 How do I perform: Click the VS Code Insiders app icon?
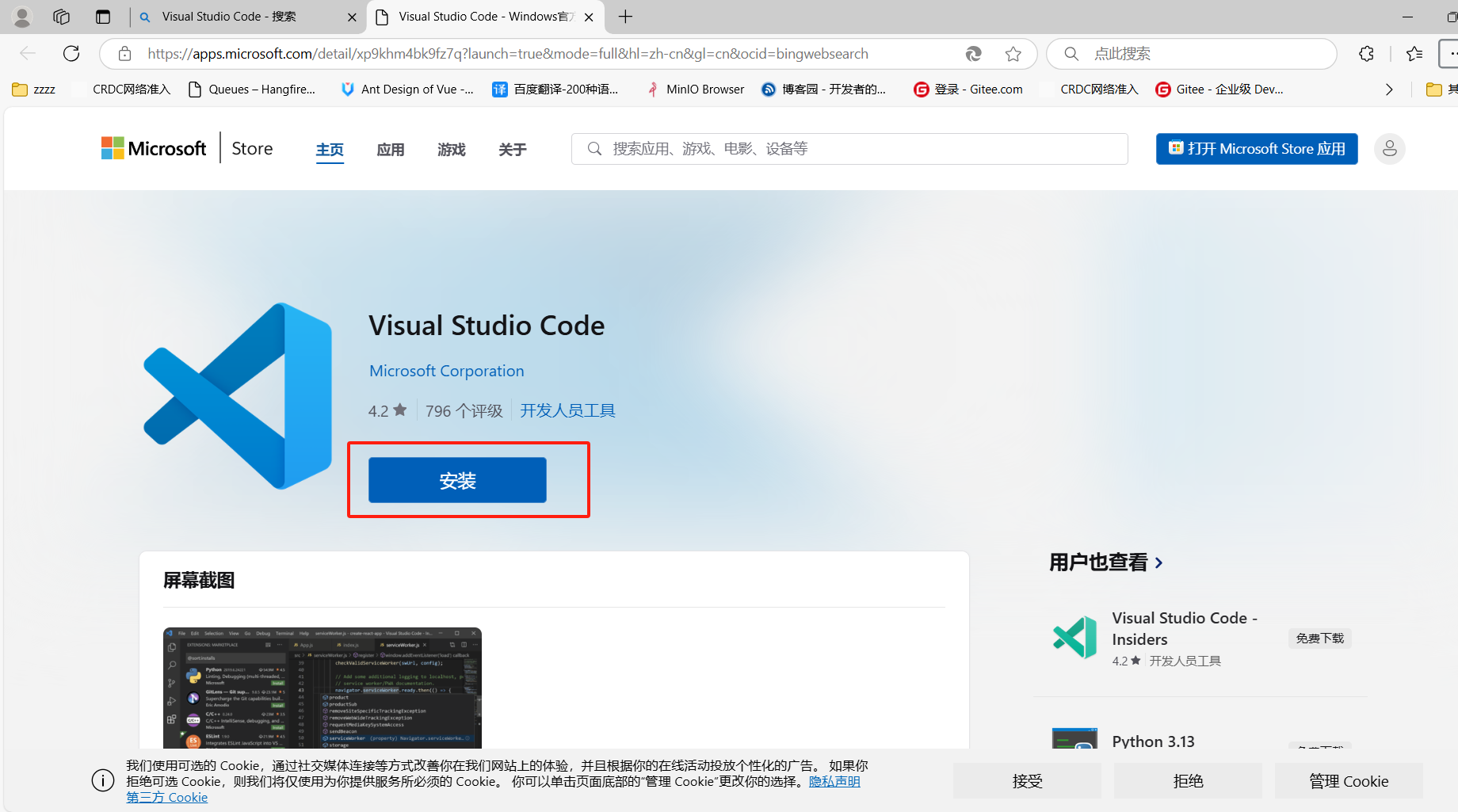(1074, 637)
